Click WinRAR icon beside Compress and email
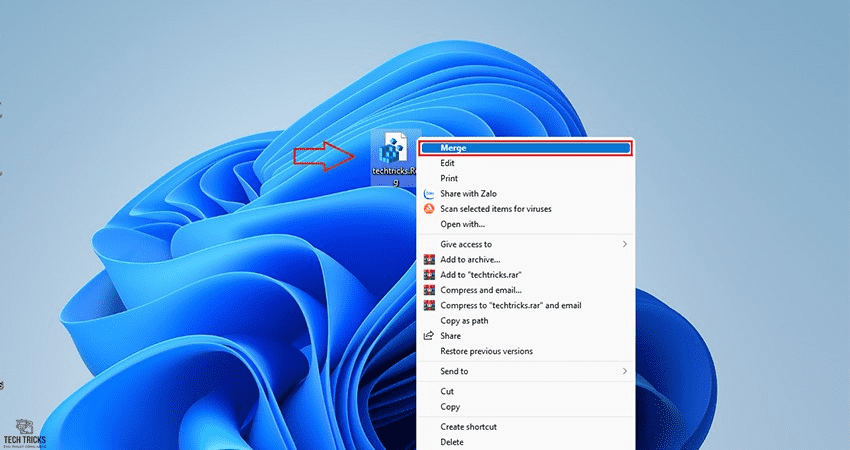This screenshot has height=450, width=850. [x=429, y=290]
